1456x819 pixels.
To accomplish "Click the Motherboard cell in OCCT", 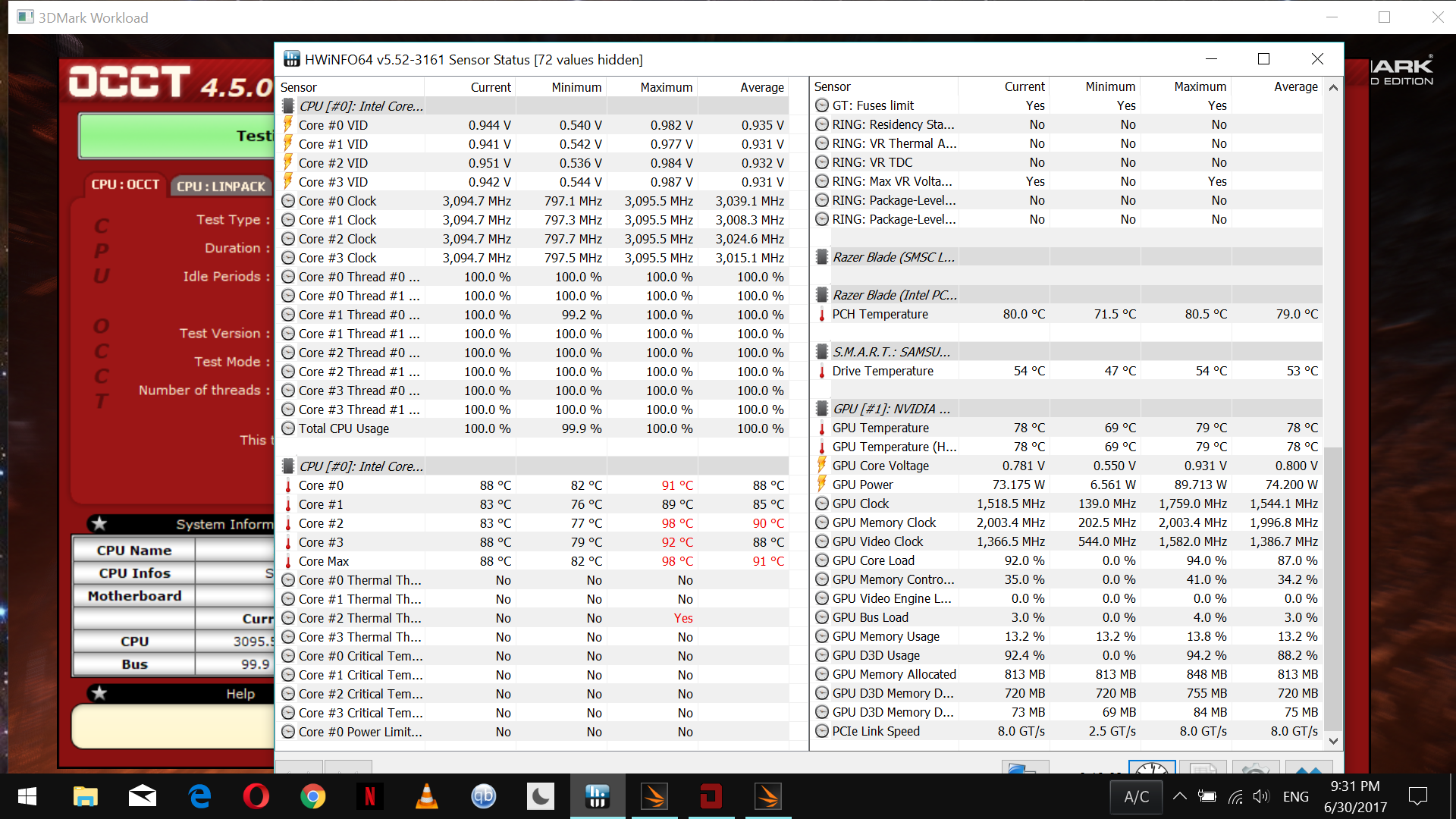I will pos(134,596).
